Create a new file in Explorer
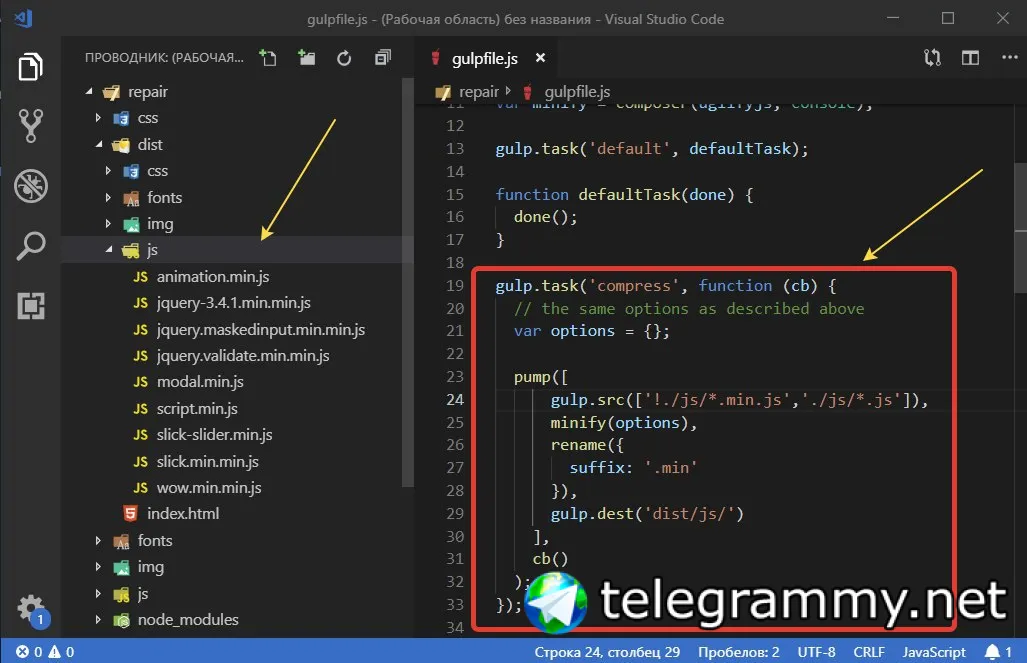Viewport: 1027px width, 663px height. coord(268,58)
